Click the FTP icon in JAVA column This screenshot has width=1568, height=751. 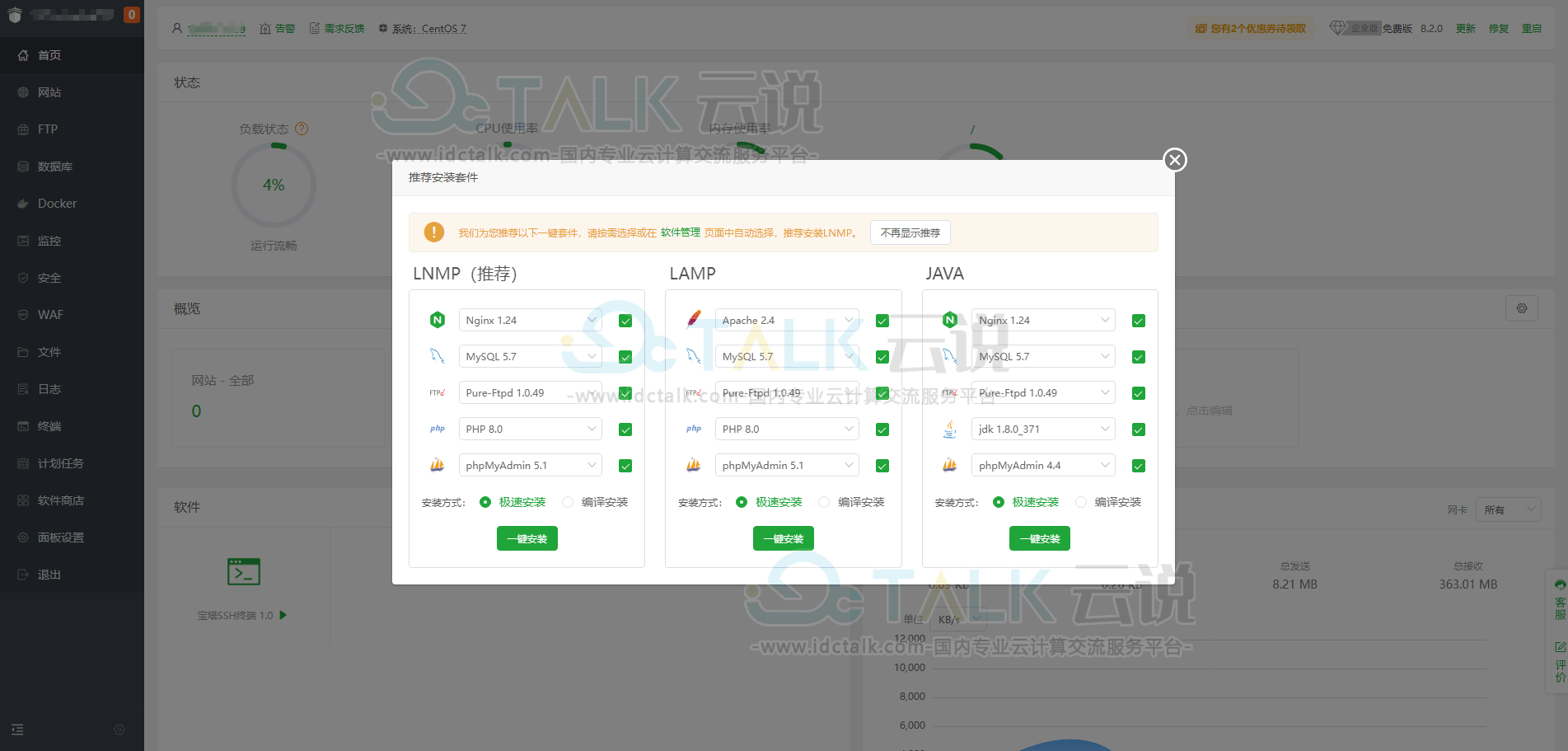[x=950, y=393]
